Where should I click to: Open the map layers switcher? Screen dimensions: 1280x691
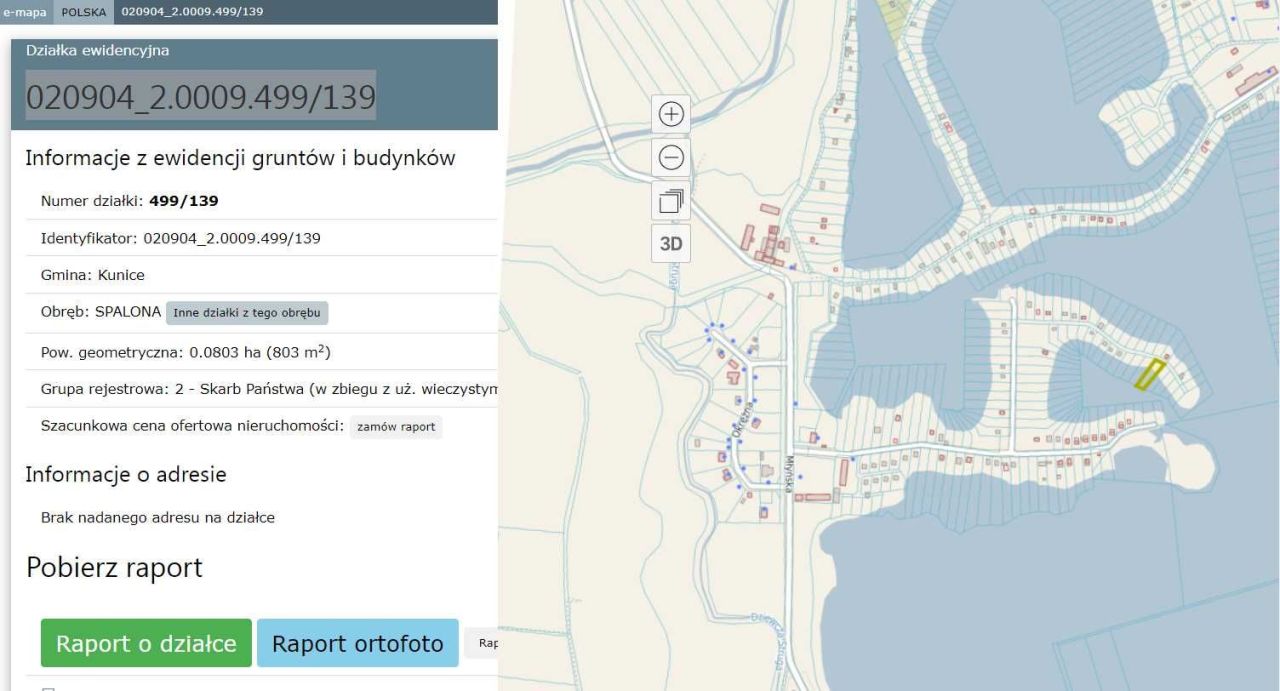coord(672,201)
